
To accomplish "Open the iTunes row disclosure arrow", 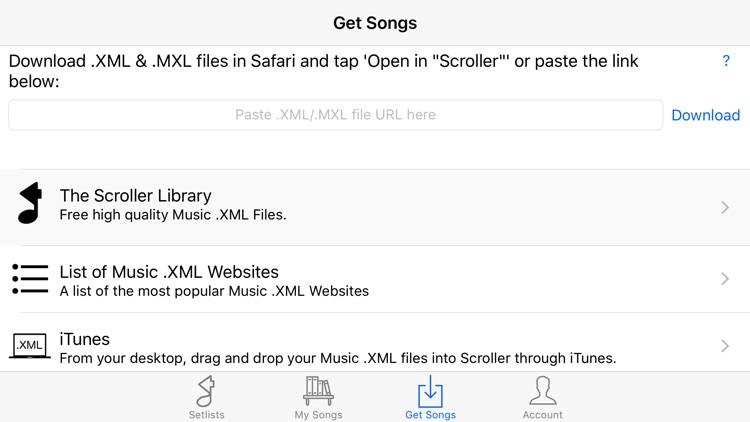I will pyautogui.click(x=725, y=346).
